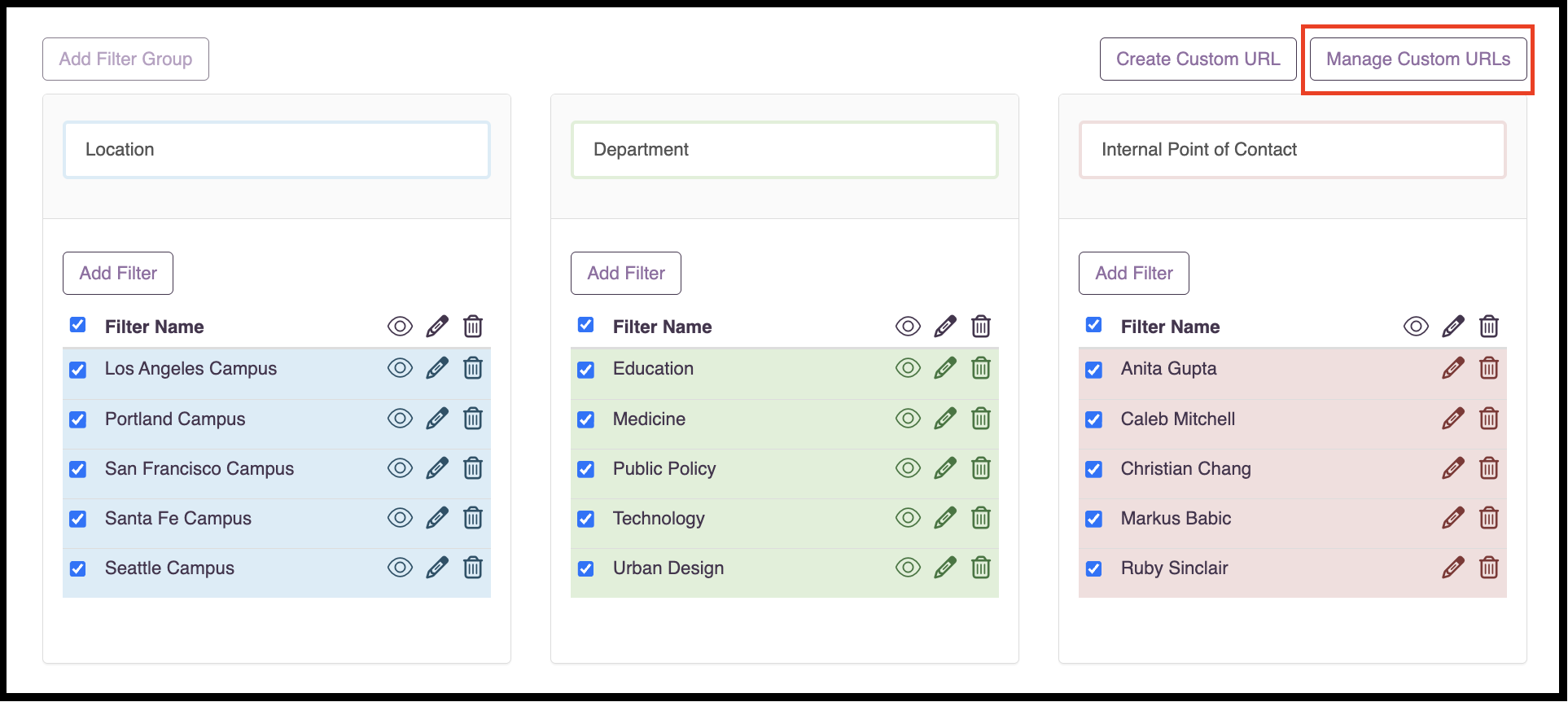1568x702 pixels.
Task: Uncheck the Ruby Sinclair checkbox
Action: [x=1094, y=568]
